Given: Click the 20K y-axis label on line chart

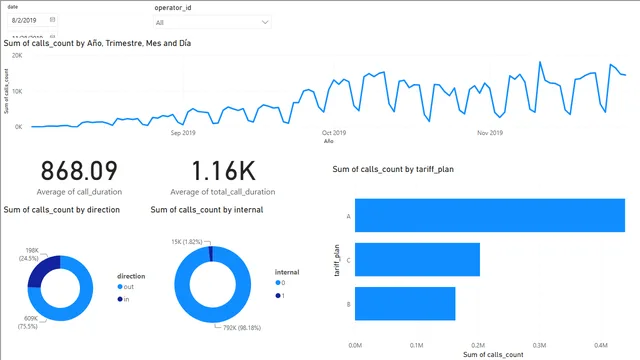Looking at the screenshot, I should tap(17, 56).
